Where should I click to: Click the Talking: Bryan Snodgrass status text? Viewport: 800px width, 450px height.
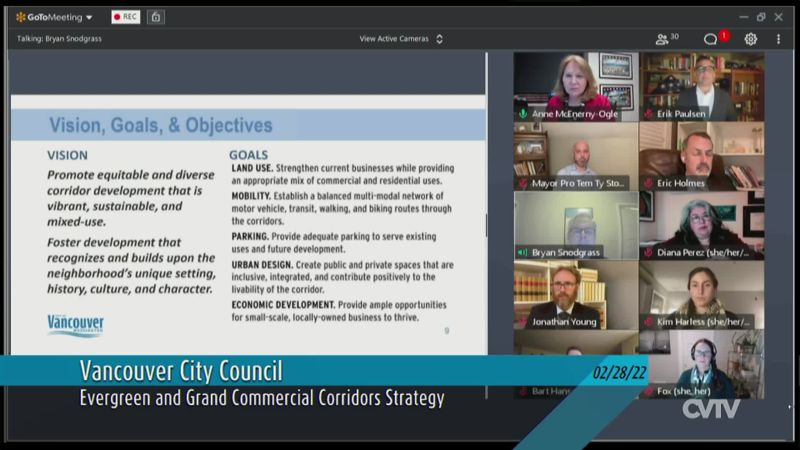(x=59, y=39)
